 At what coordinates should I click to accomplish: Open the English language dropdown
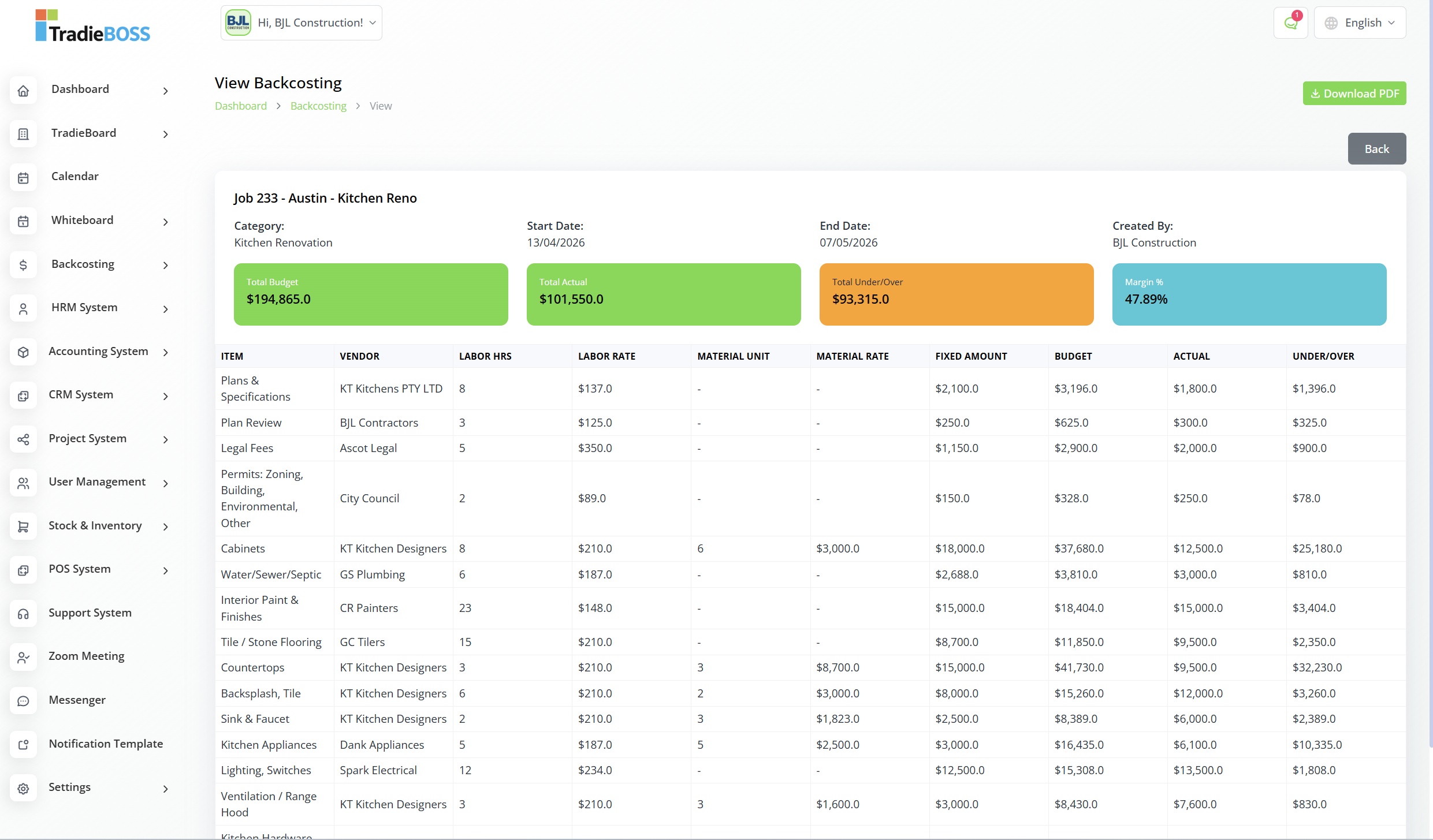(x=1360, y=23)
